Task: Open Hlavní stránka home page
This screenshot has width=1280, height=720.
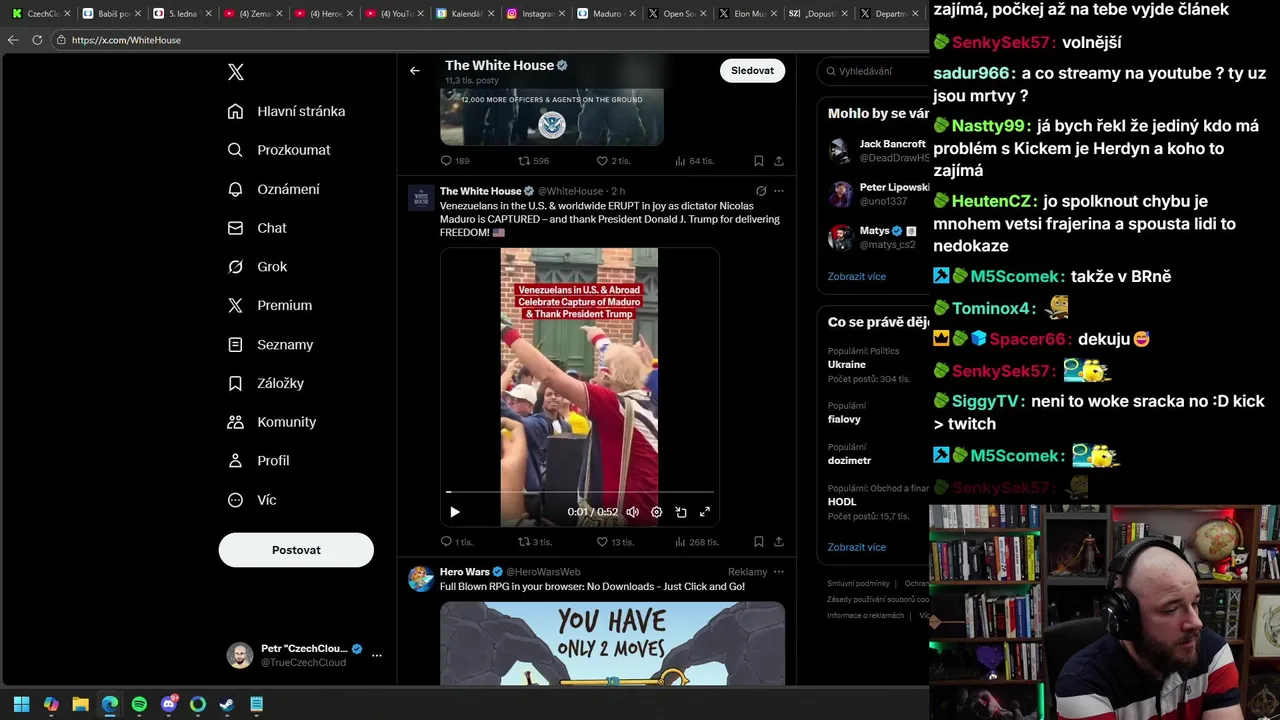Action: click(x=286, y=111)
